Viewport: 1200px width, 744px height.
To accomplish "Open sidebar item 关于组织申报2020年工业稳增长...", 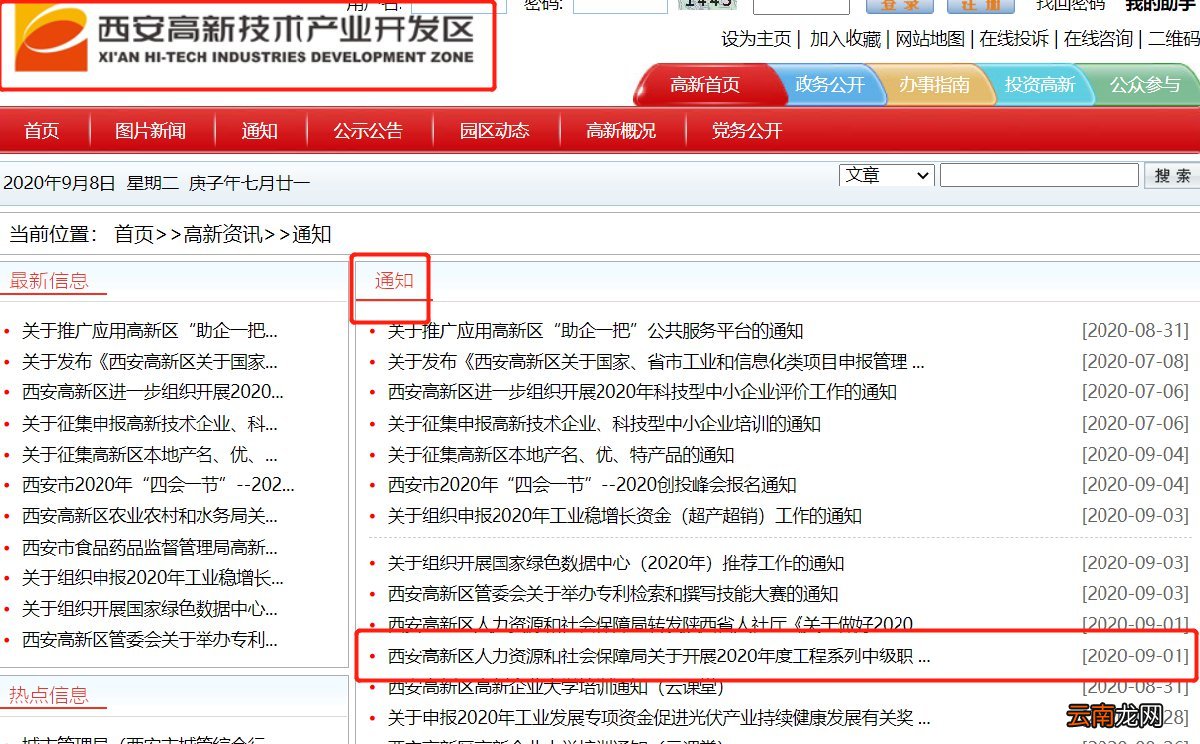I will coord(153,578).
